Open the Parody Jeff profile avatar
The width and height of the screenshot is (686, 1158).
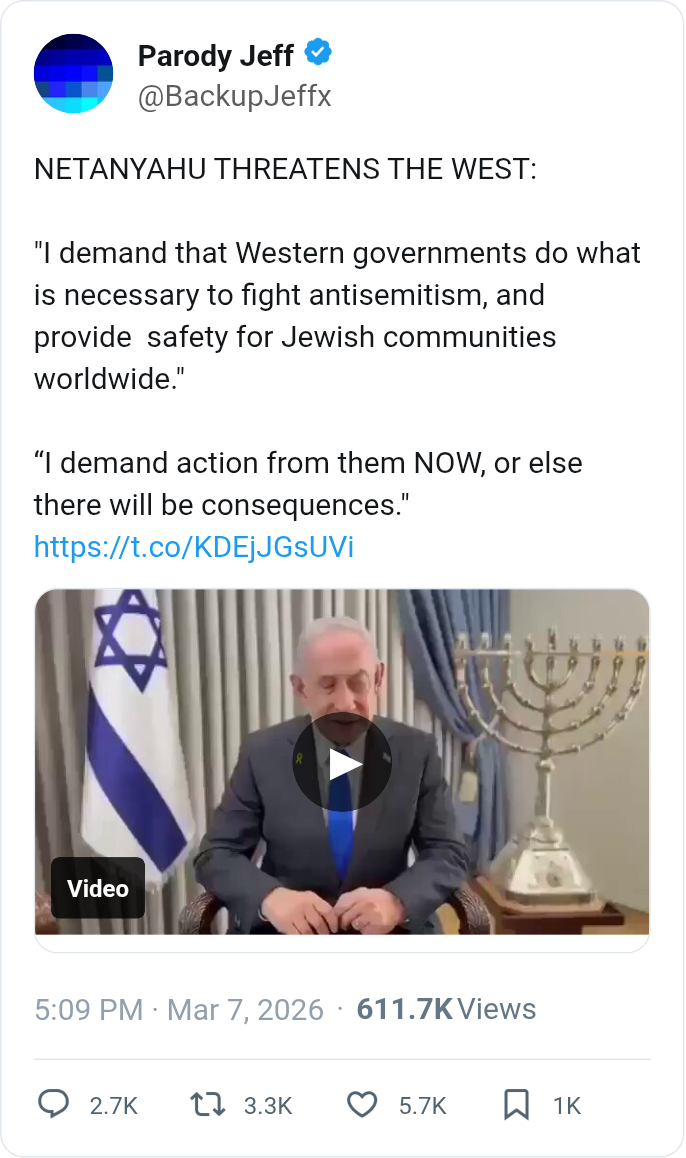[73, 73]
